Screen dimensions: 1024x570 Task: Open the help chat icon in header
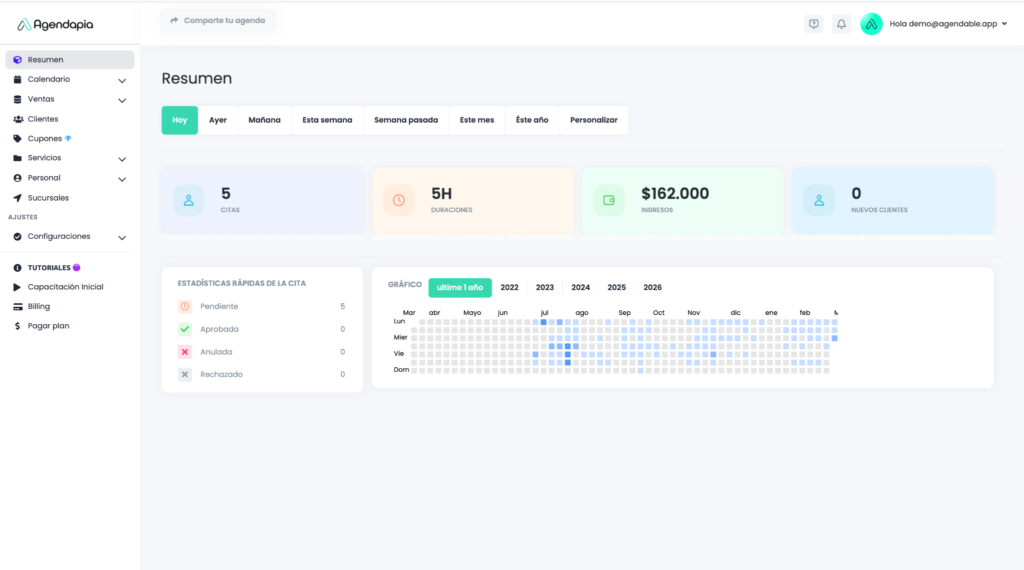(x=814, y=24)
